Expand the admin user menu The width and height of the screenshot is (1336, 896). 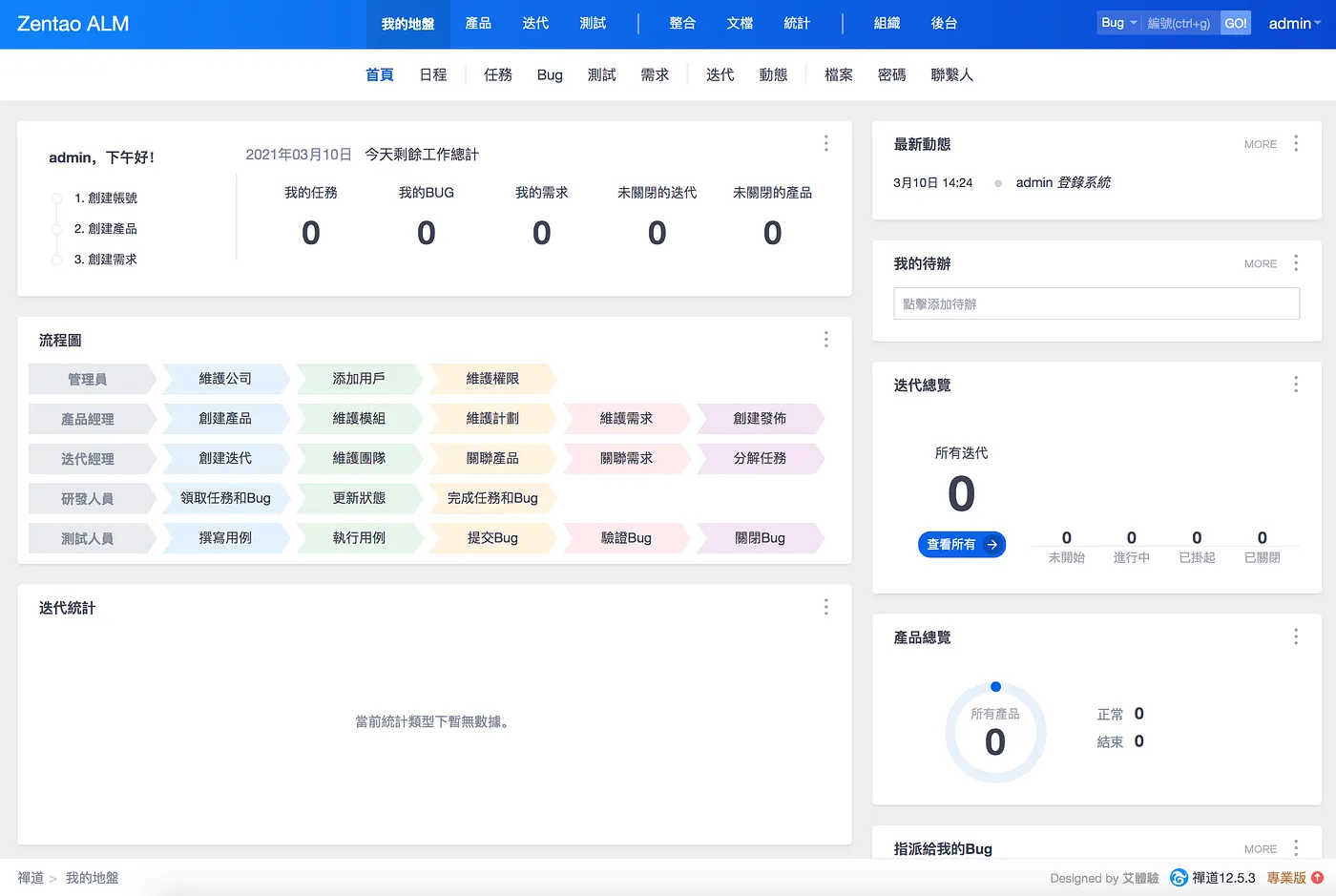1295,24
